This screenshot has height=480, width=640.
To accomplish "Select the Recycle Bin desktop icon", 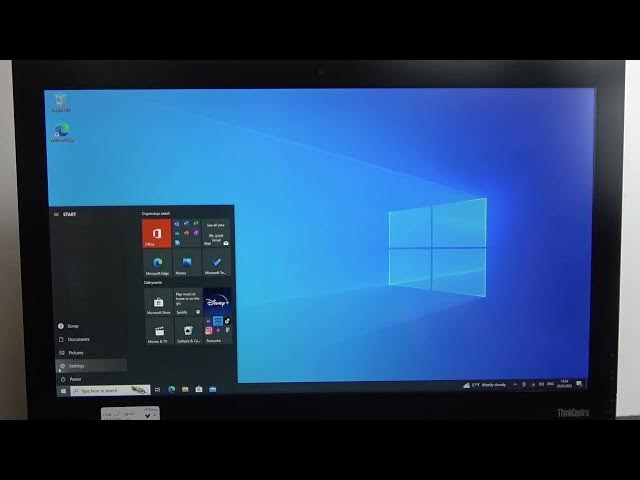I will tap(61, 103).
